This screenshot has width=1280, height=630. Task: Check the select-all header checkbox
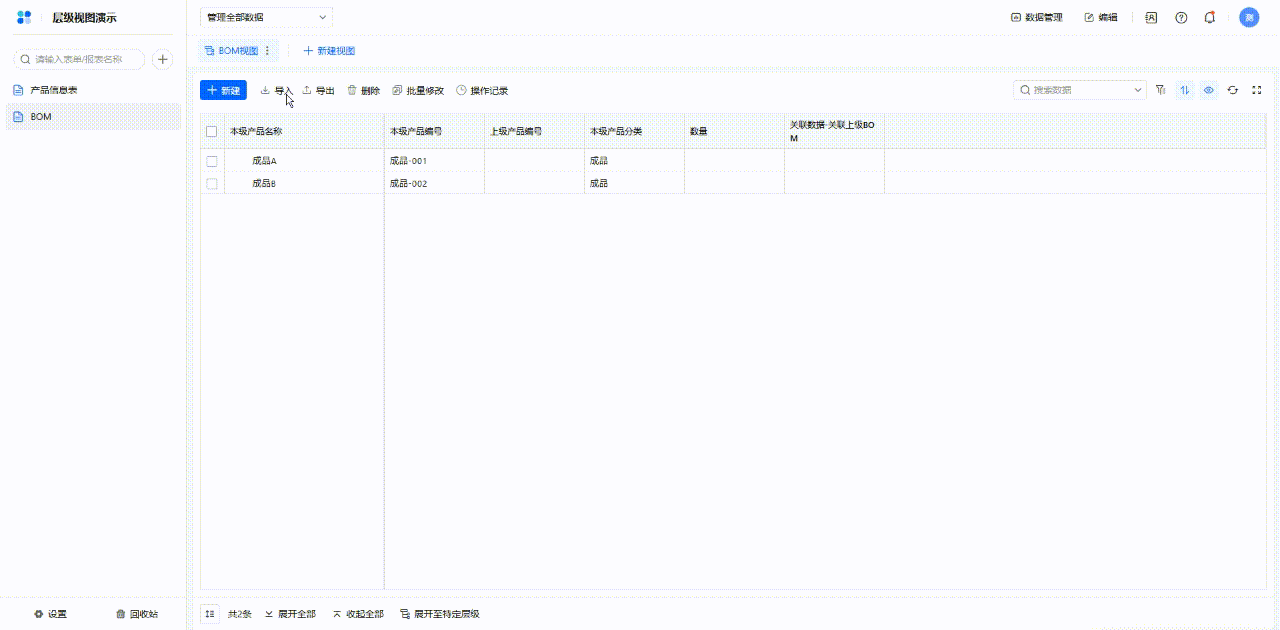[x=211, y=131]
